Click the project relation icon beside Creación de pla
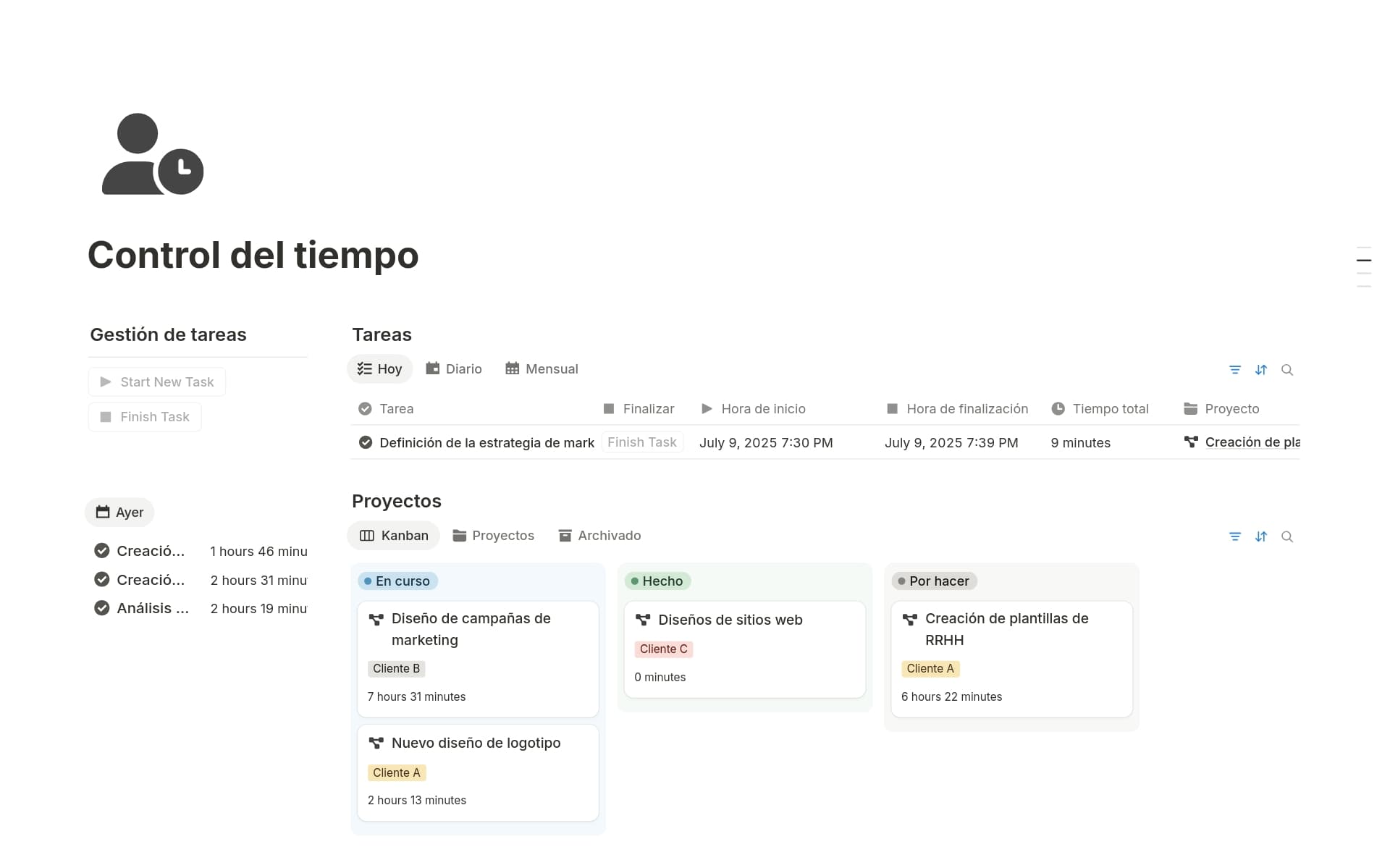Screen dimensions: 1390x868 tap(1191, 442)
